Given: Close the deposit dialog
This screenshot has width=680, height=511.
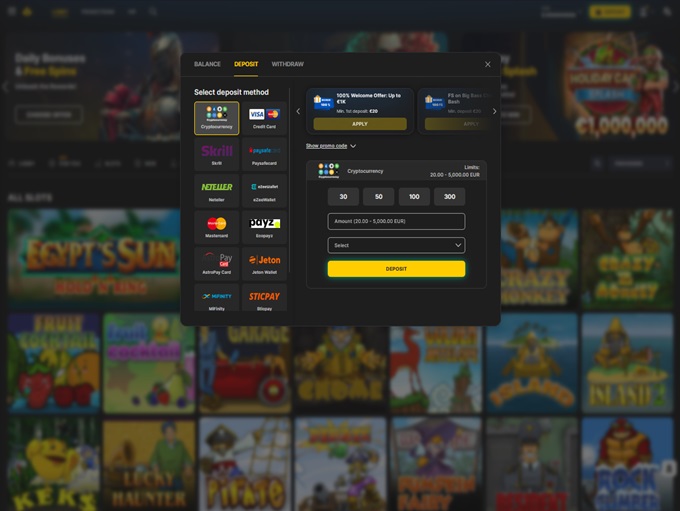Looking at the screenshot, I should click(x=488, y=64).
